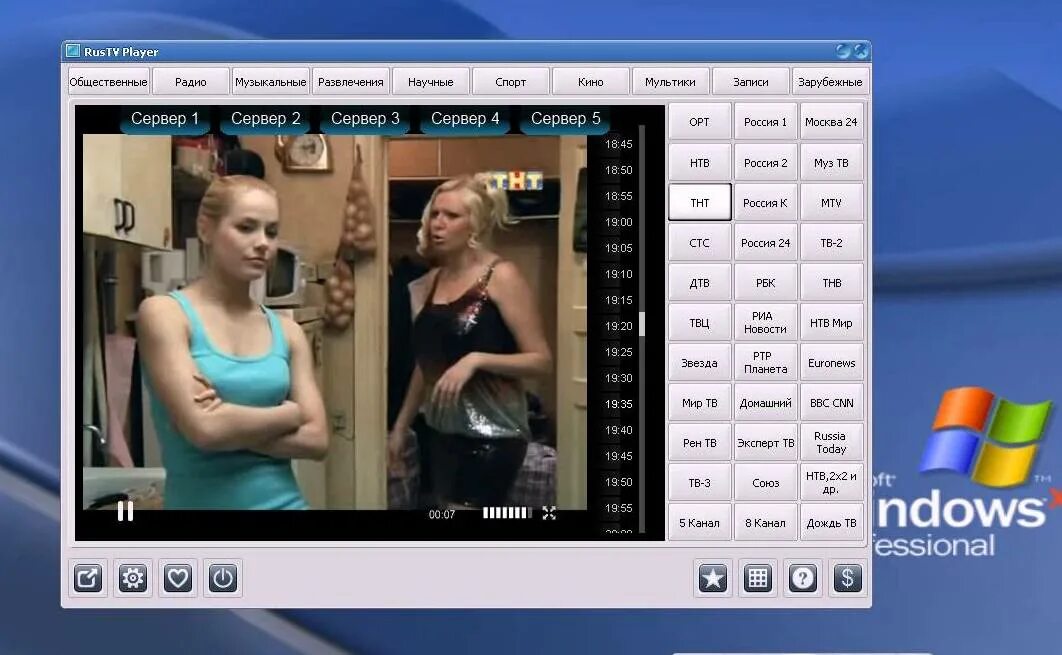Select РИА Новости channel
The height and width of the screenshot is (655, 1062).
[x=765, y=322]
